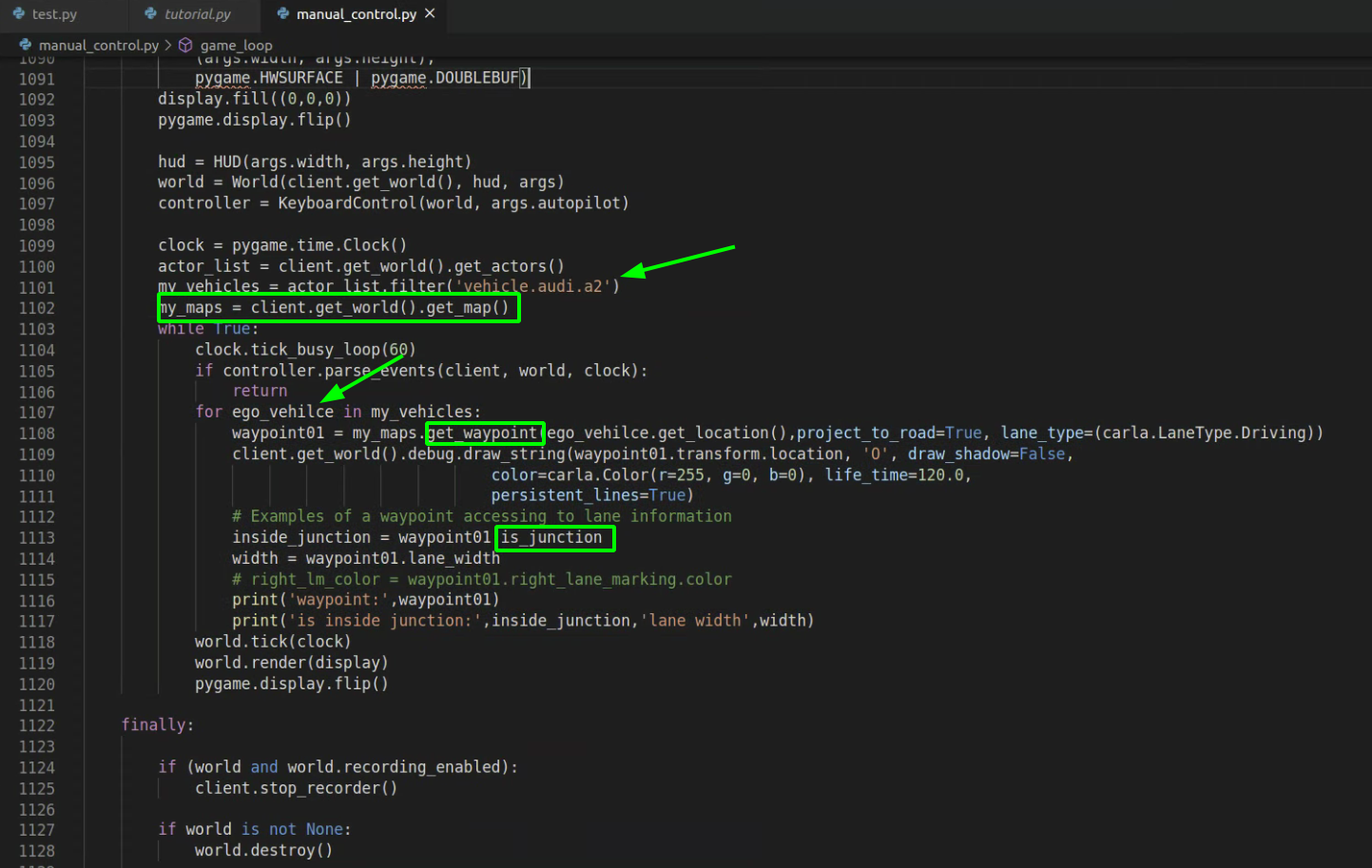Open the game_loop breadcrumb dropdown
The height and width of the screenshot is (868, 1372).
pos(236,45)
